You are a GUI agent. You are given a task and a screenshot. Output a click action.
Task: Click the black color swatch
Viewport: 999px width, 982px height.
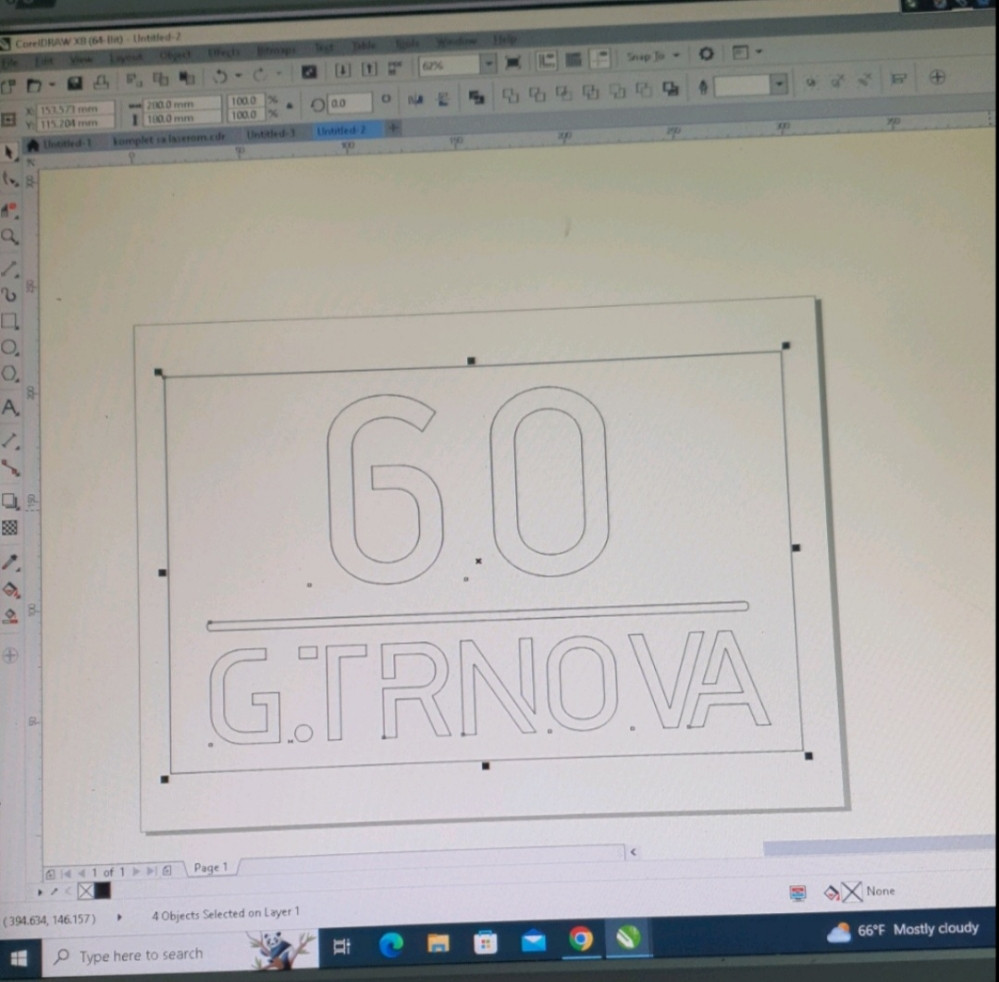coord(103,890)
